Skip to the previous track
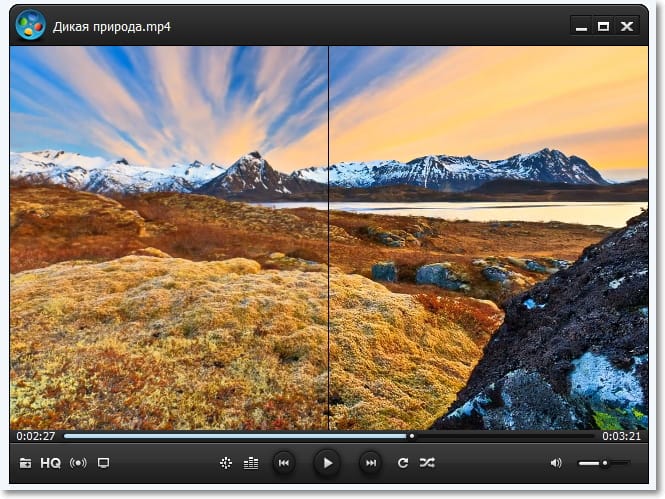This screenshot has width=665, height=499. coord(284,462)
